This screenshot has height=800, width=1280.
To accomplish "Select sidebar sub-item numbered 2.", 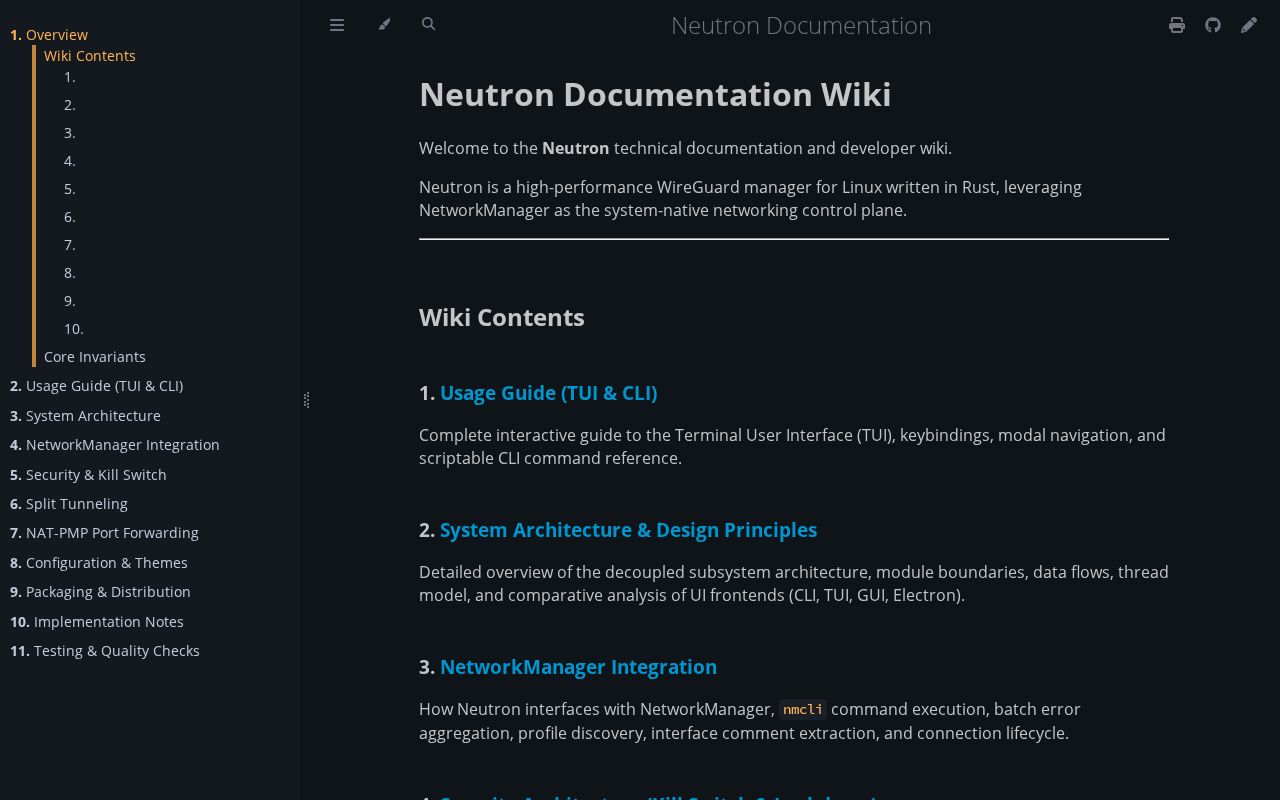I will 70,105.
